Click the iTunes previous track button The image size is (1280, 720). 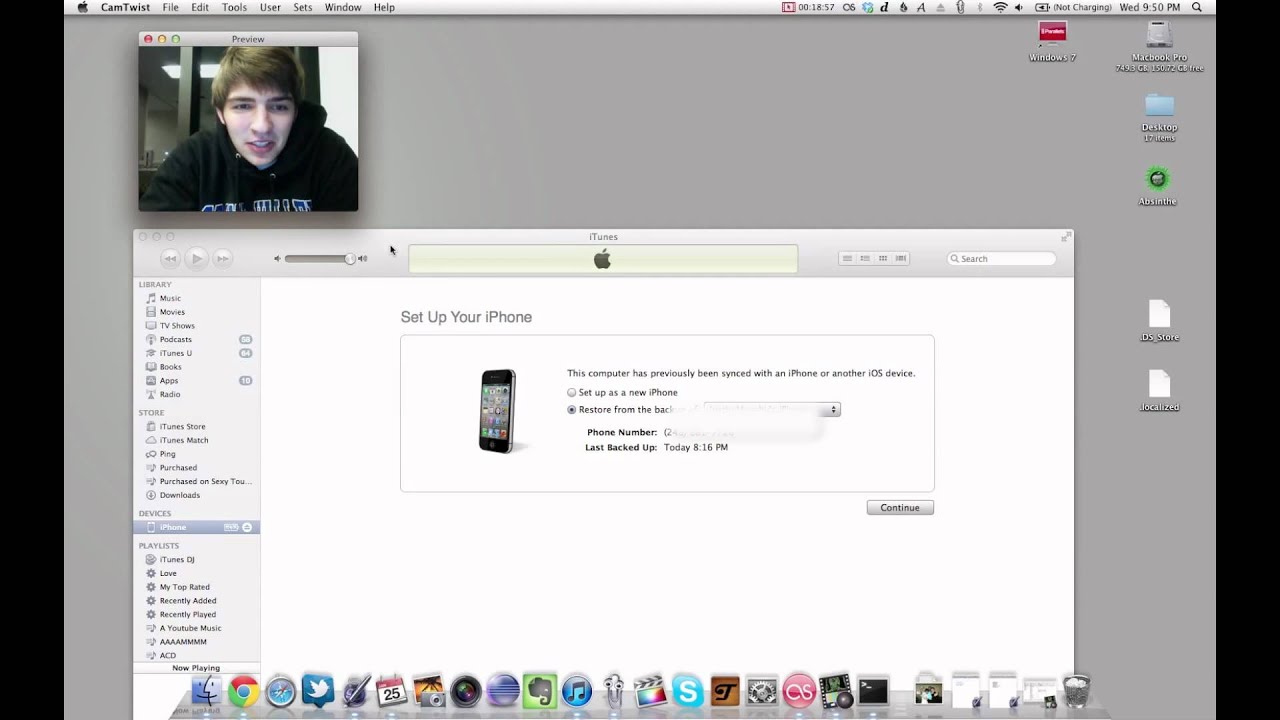(x=170, y=258)
